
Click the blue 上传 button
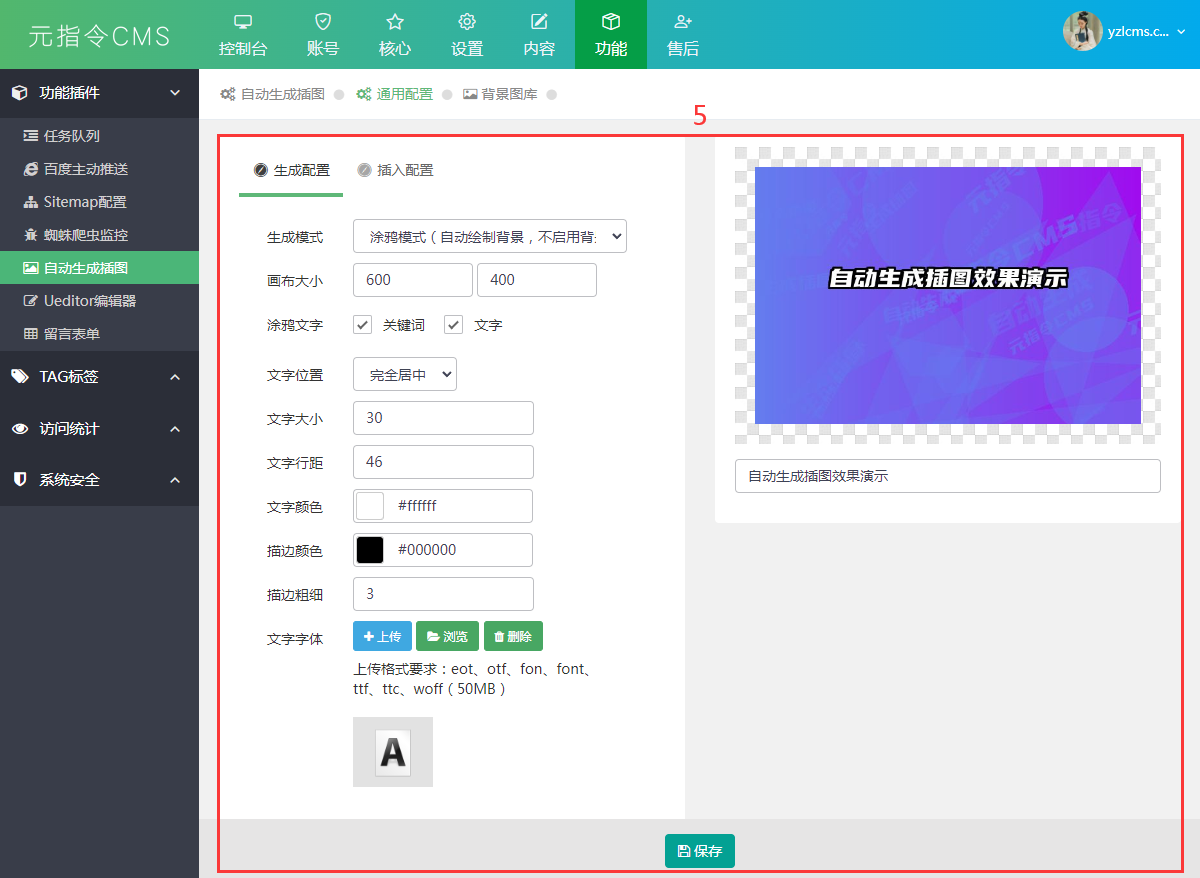[382, 636]
